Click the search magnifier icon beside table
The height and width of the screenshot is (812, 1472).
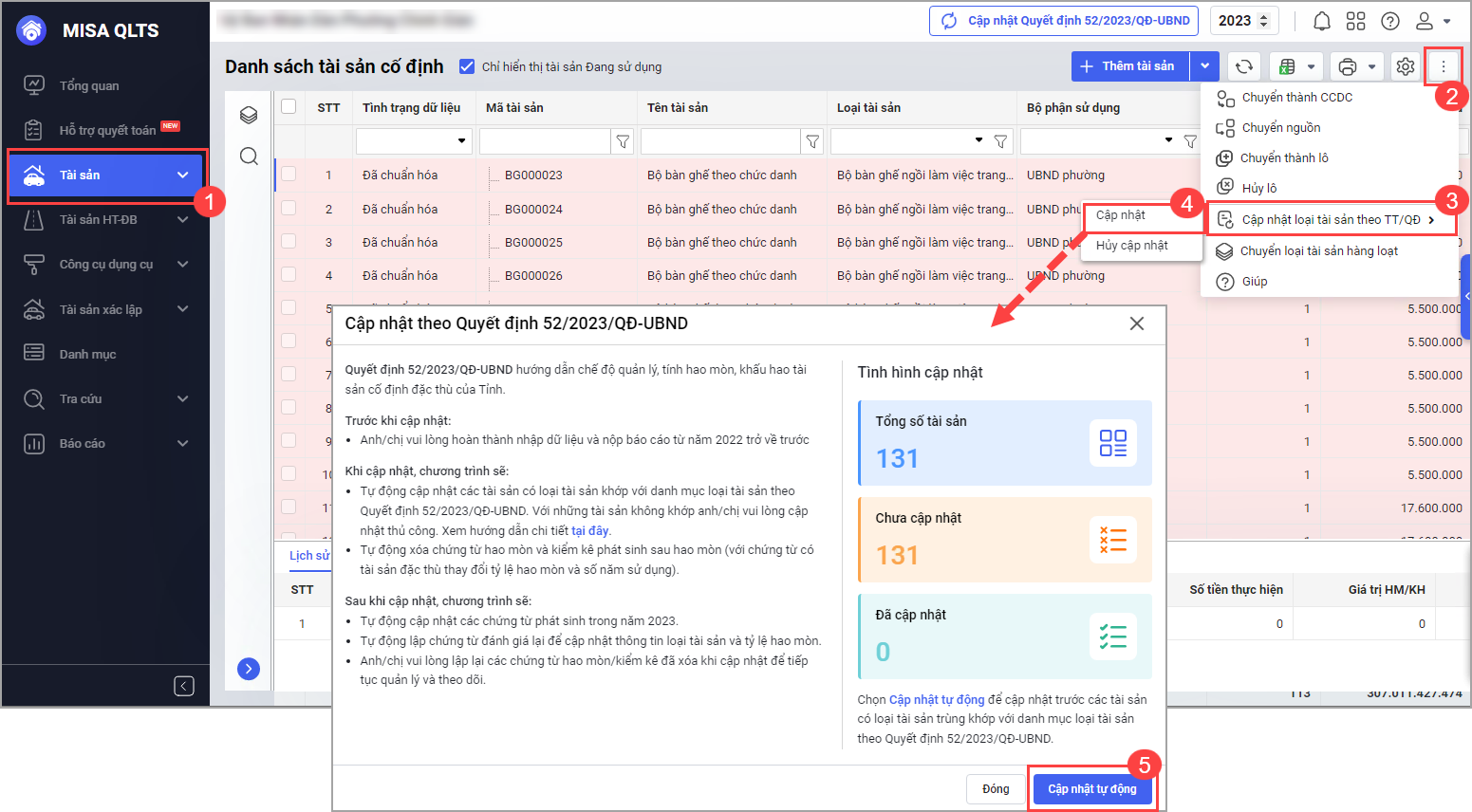249,157
